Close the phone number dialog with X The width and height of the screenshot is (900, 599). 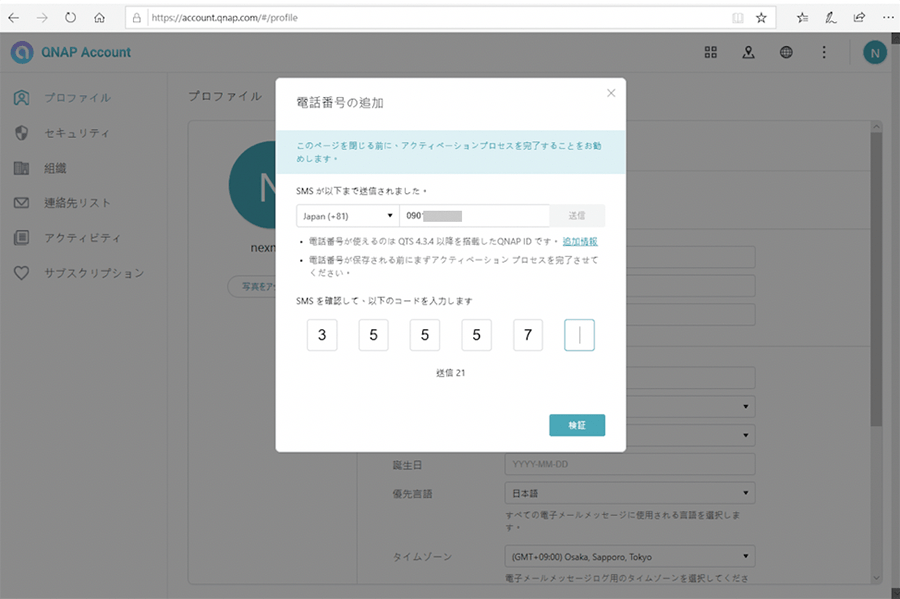pos(611,93)
